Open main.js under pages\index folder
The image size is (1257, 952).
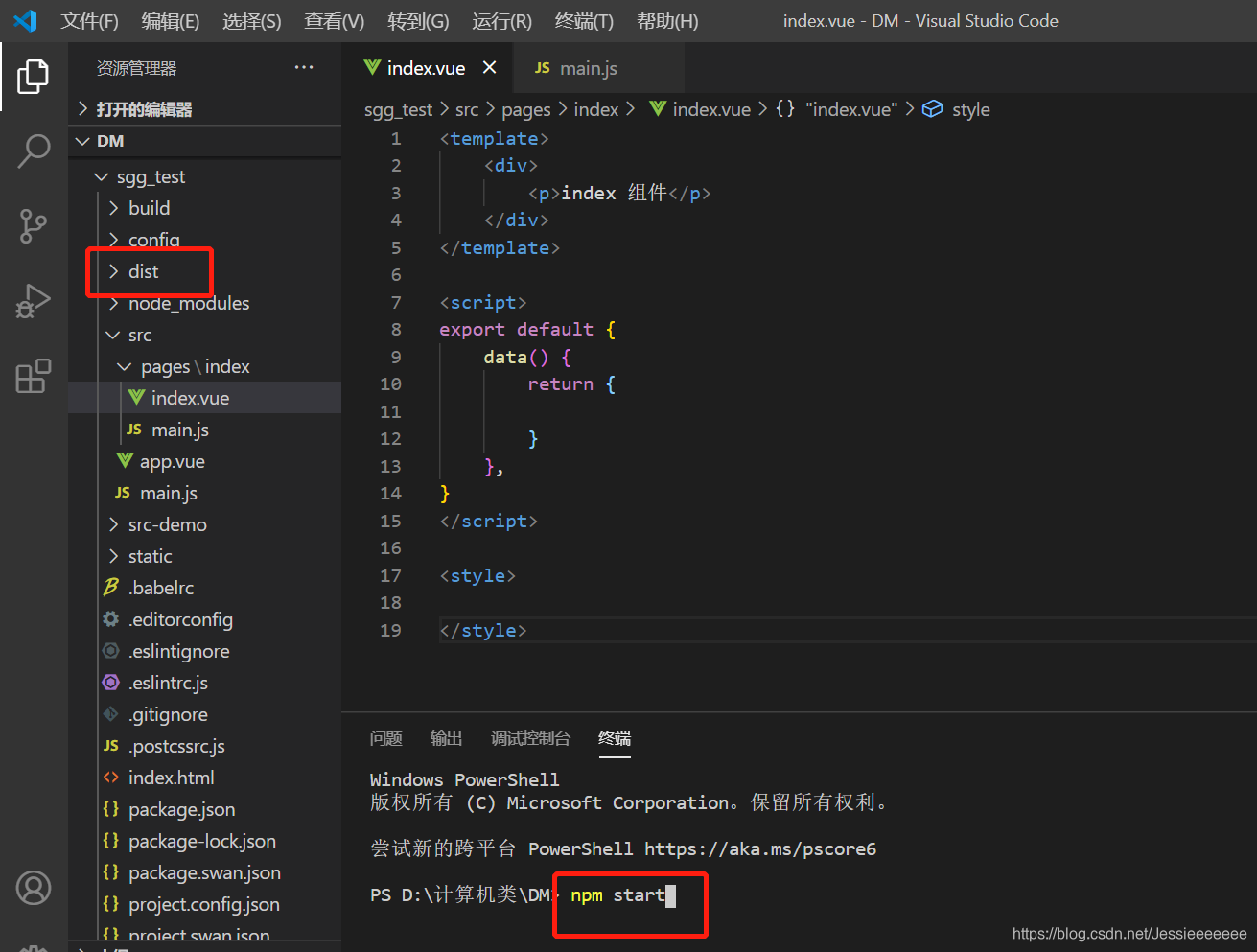tap(179, 430)
